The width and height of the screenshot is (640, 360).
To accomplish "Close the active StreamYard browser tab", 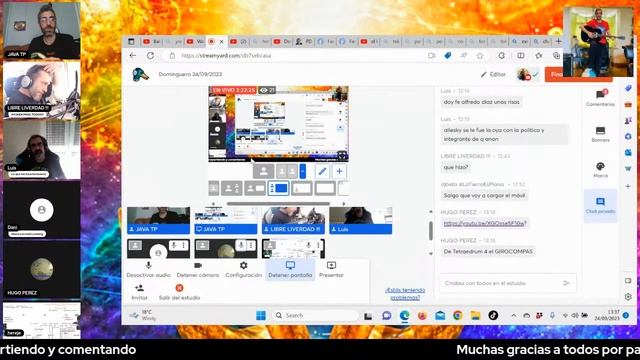I will (x=222, y=42).
